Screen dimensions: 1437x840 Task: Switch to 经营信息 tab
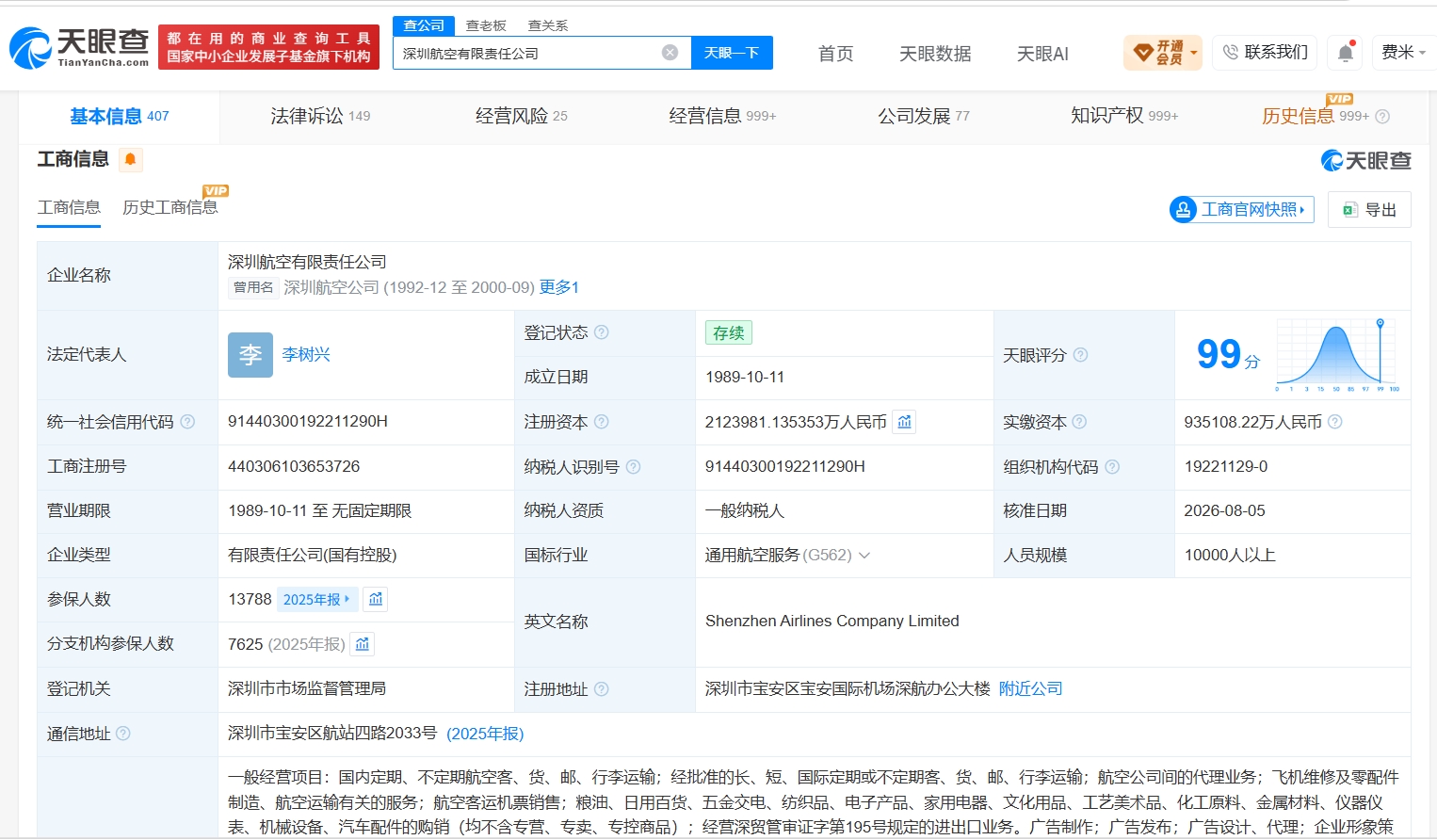(x=722, y=116)
